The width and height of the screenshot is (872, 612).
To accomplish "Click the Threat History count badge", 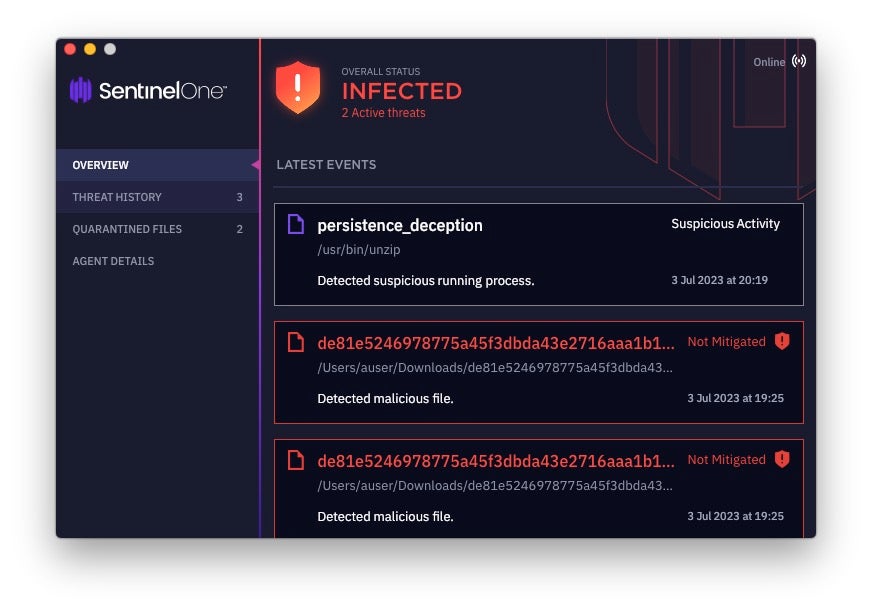I will pyautogui.click(x=239, y=197).
